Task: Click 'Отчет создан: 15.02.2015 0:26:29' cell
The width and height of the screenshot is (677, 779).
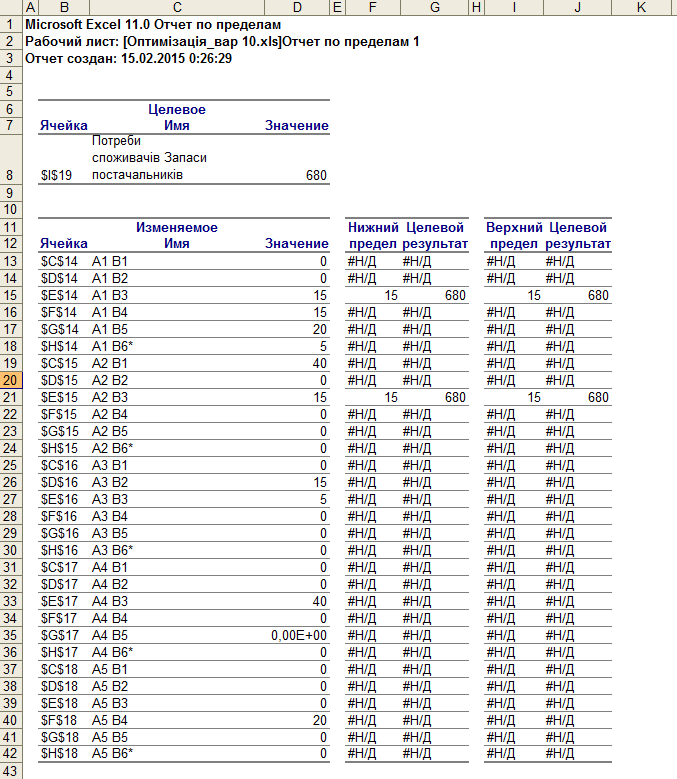Action: tap(128, 59)
